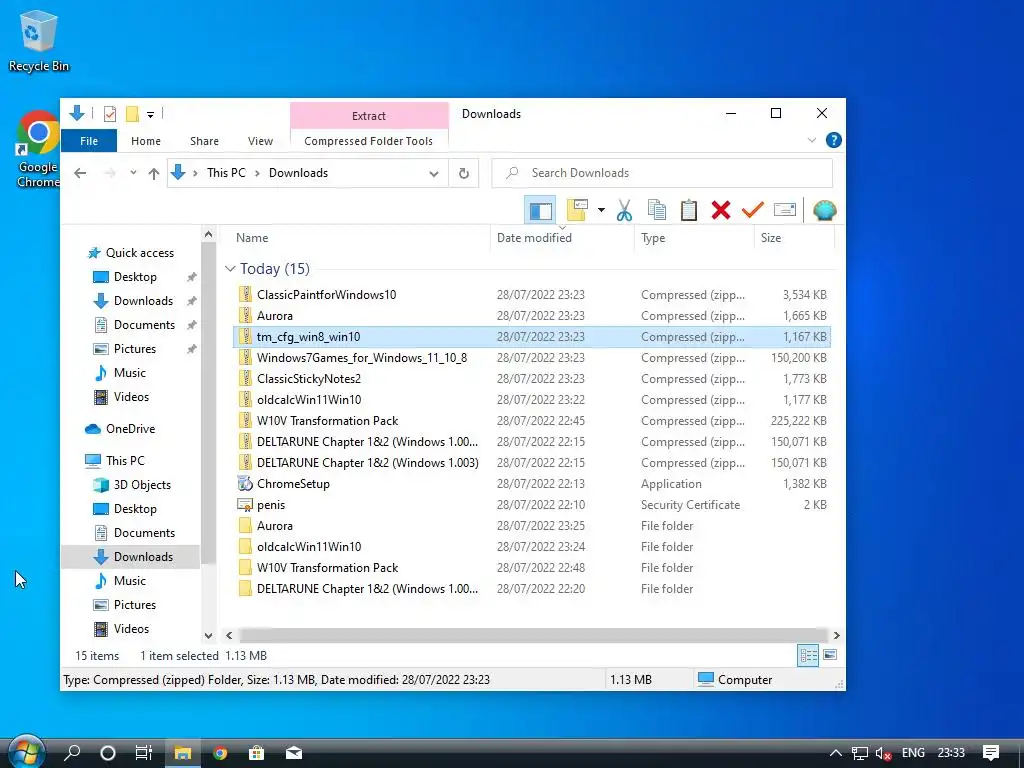The height and width of the screenshot is (768, 1024).
Task: Click the folder options toolbar icon
Action: (577, 210)
